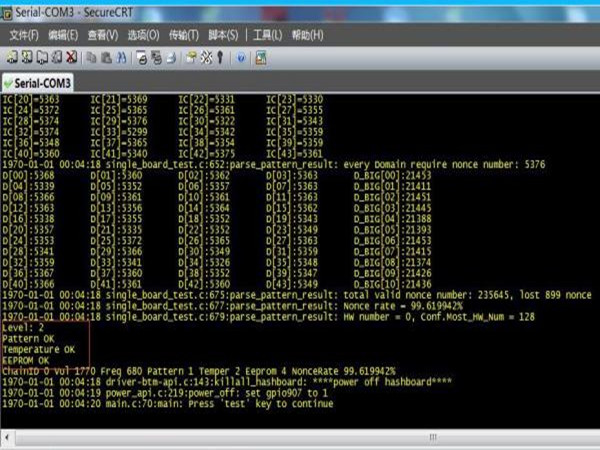The width and height of the screenshot is (600, 450).
Task: Open Find using the binoculars icon
Action: 120,57
